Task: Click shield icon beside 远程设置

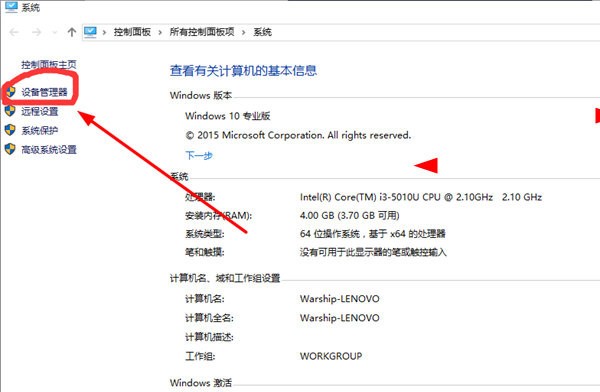Action: pyautogui.click(x=10, y=111)
